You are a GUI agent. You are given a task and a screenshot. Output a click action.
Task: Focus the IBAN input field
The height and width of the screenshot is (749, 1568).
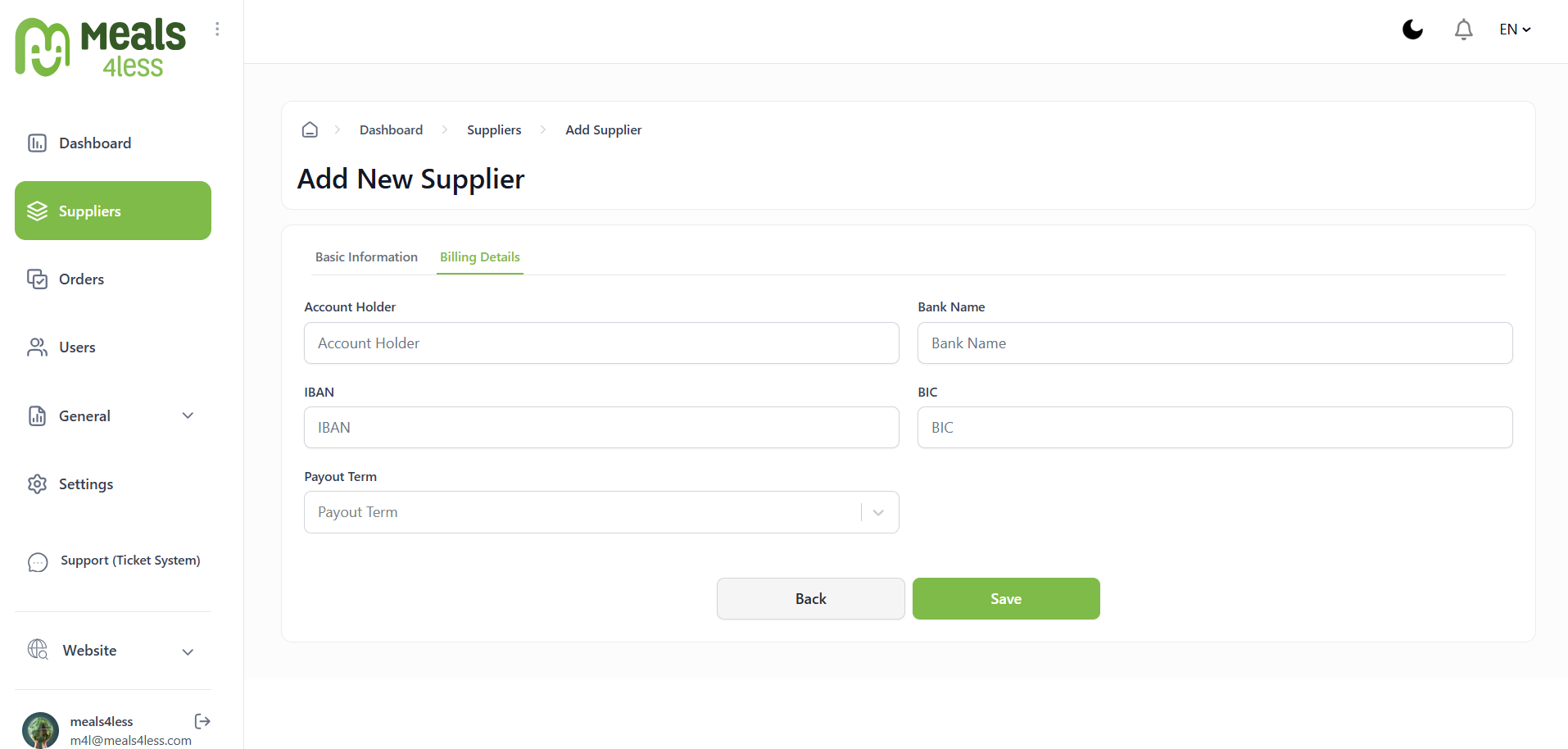tap(601, 428)
